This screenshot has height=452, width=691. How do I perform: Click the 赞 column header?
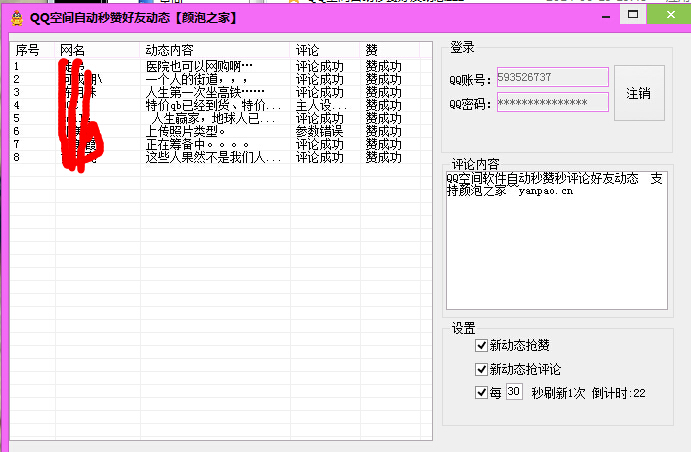tap(395, 50)
